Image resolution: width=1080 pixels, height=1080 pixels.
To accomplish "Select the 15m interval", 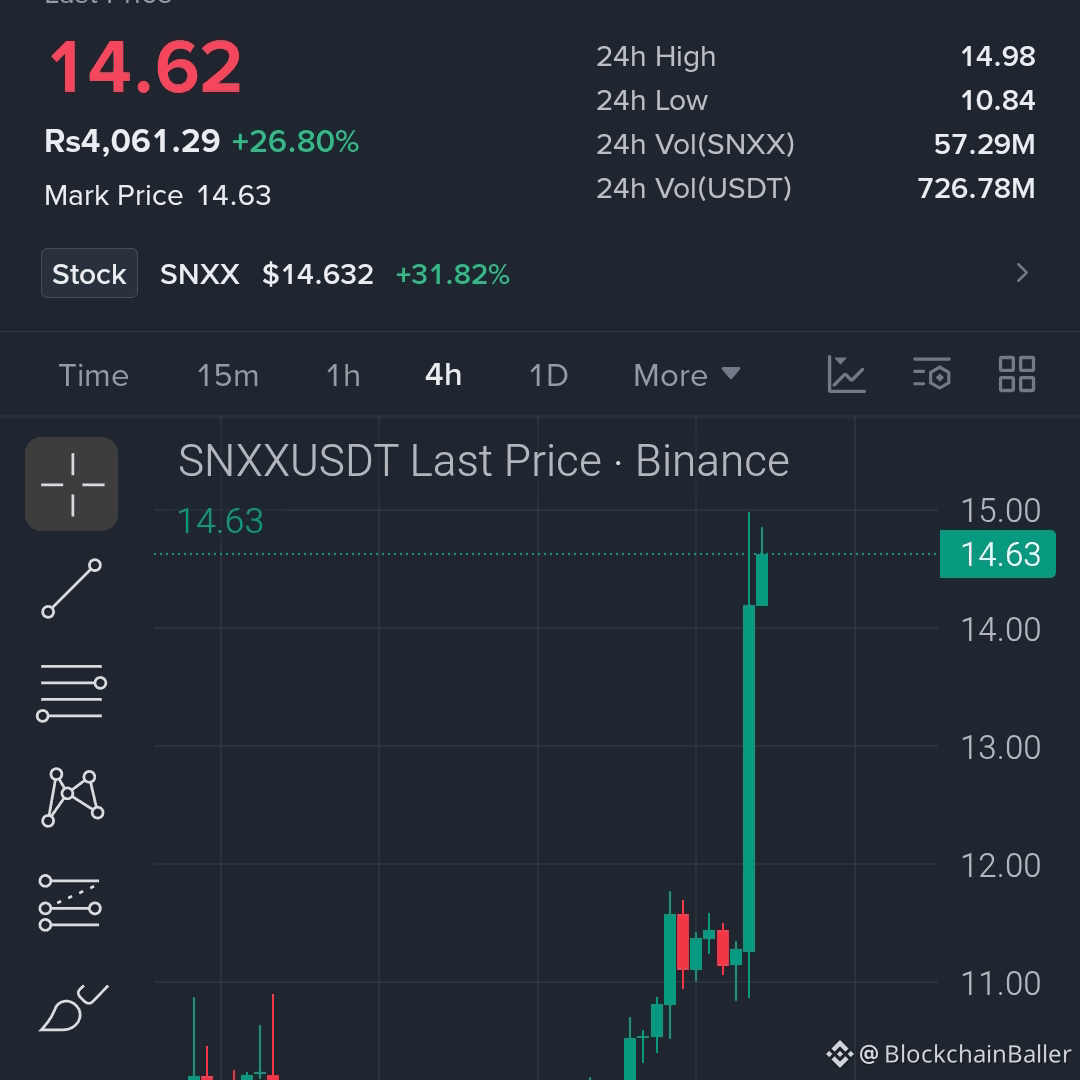I will pos(228,375).
